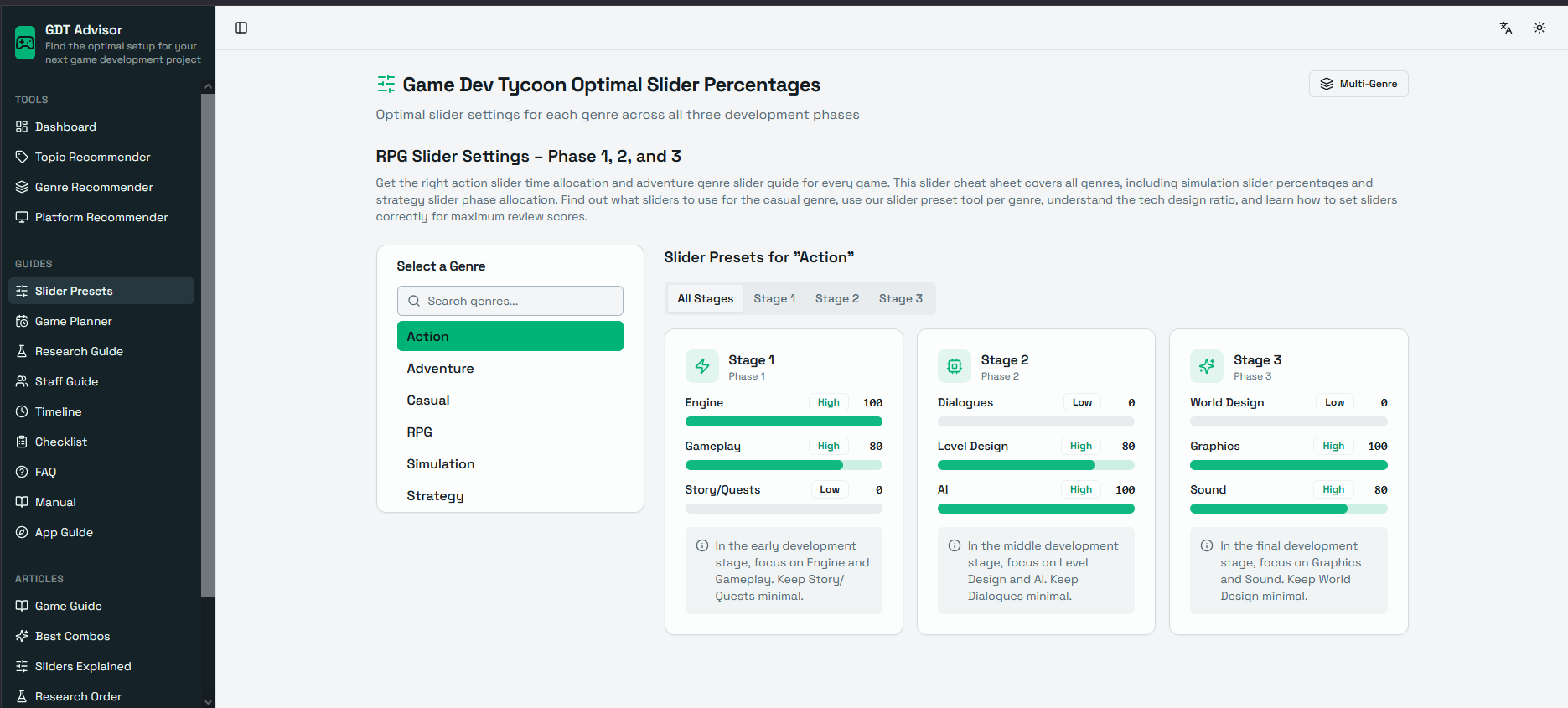This screenshot has width=1568, height=708.
Task: Select the All Stages tab
Action: tap(706, 298)
